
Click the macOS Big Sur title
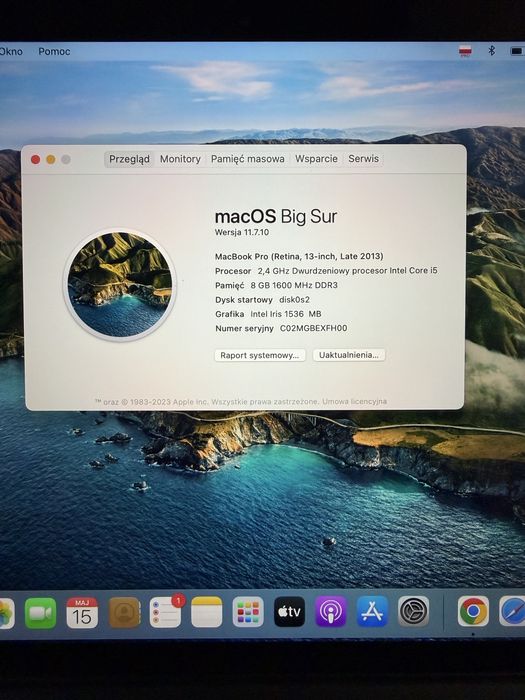pos(276,217)
